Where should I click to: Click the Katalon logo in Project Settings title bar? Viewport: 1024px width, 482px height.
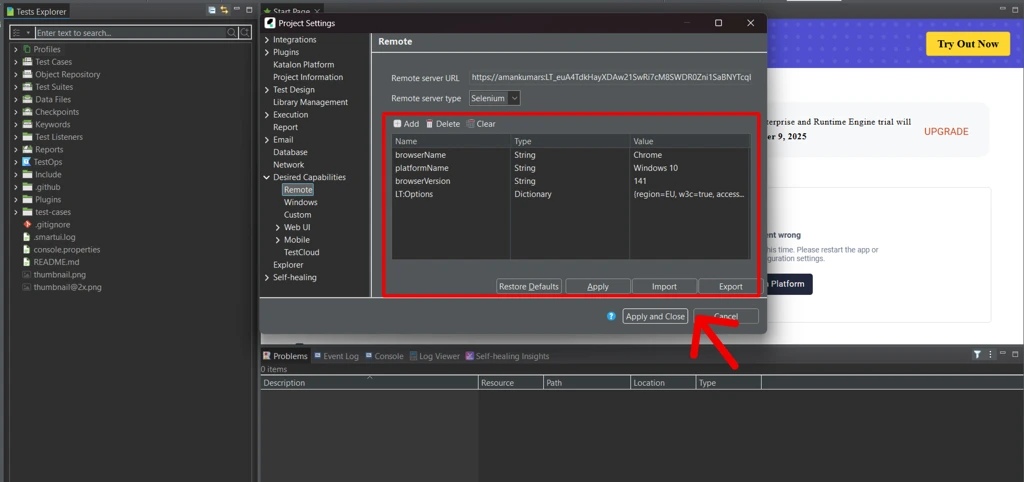[270, 23]
